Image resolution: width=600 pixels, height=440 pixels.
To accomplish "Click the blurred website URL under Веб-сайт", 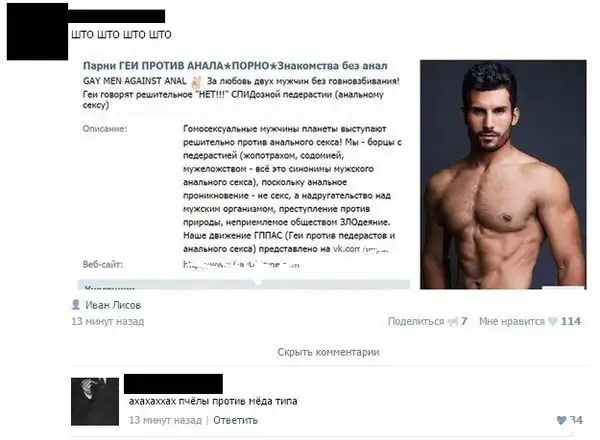I will pos(241,264).
